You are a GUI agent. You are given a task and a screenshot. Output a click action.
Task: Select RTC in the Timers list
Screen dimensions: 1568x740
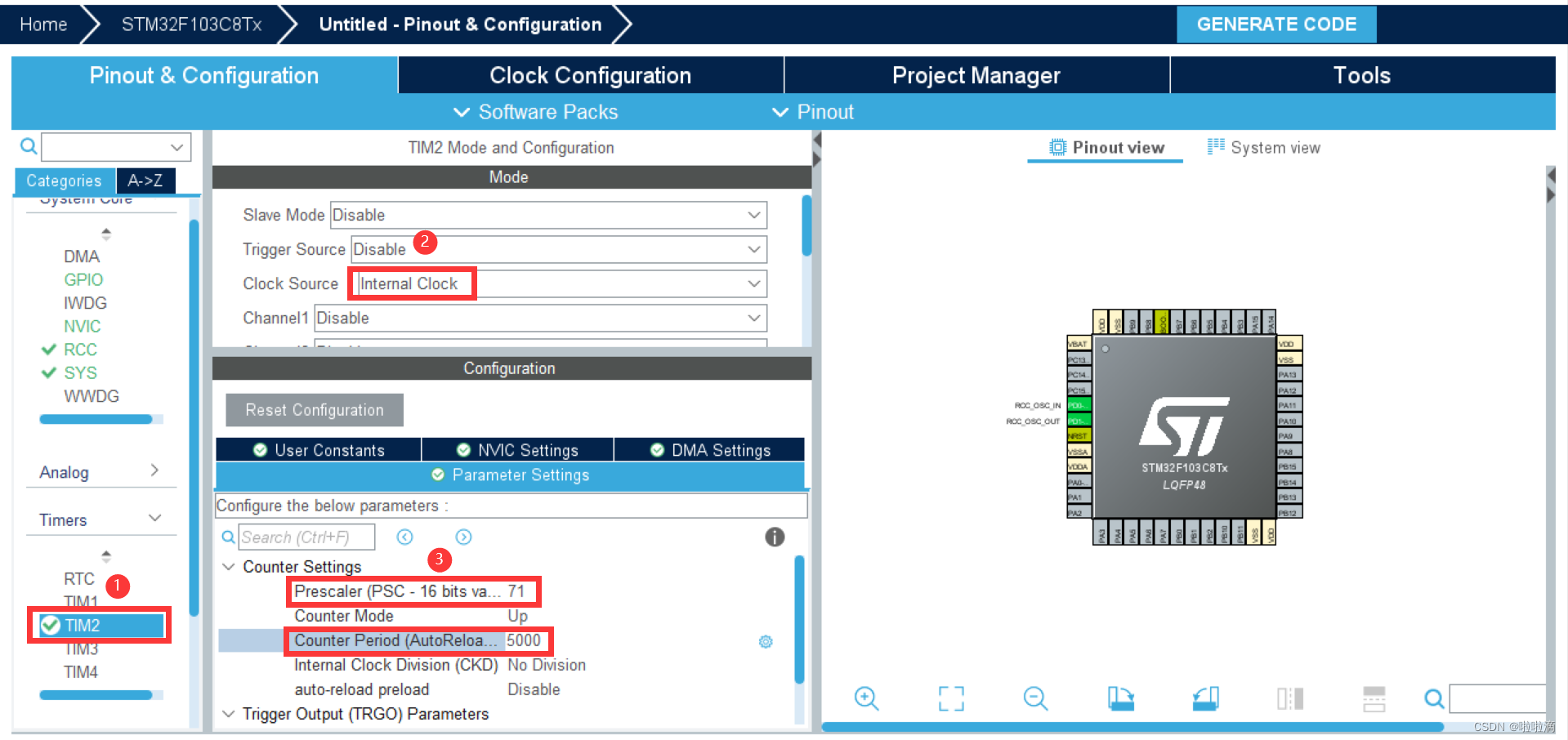coord(79,579)
